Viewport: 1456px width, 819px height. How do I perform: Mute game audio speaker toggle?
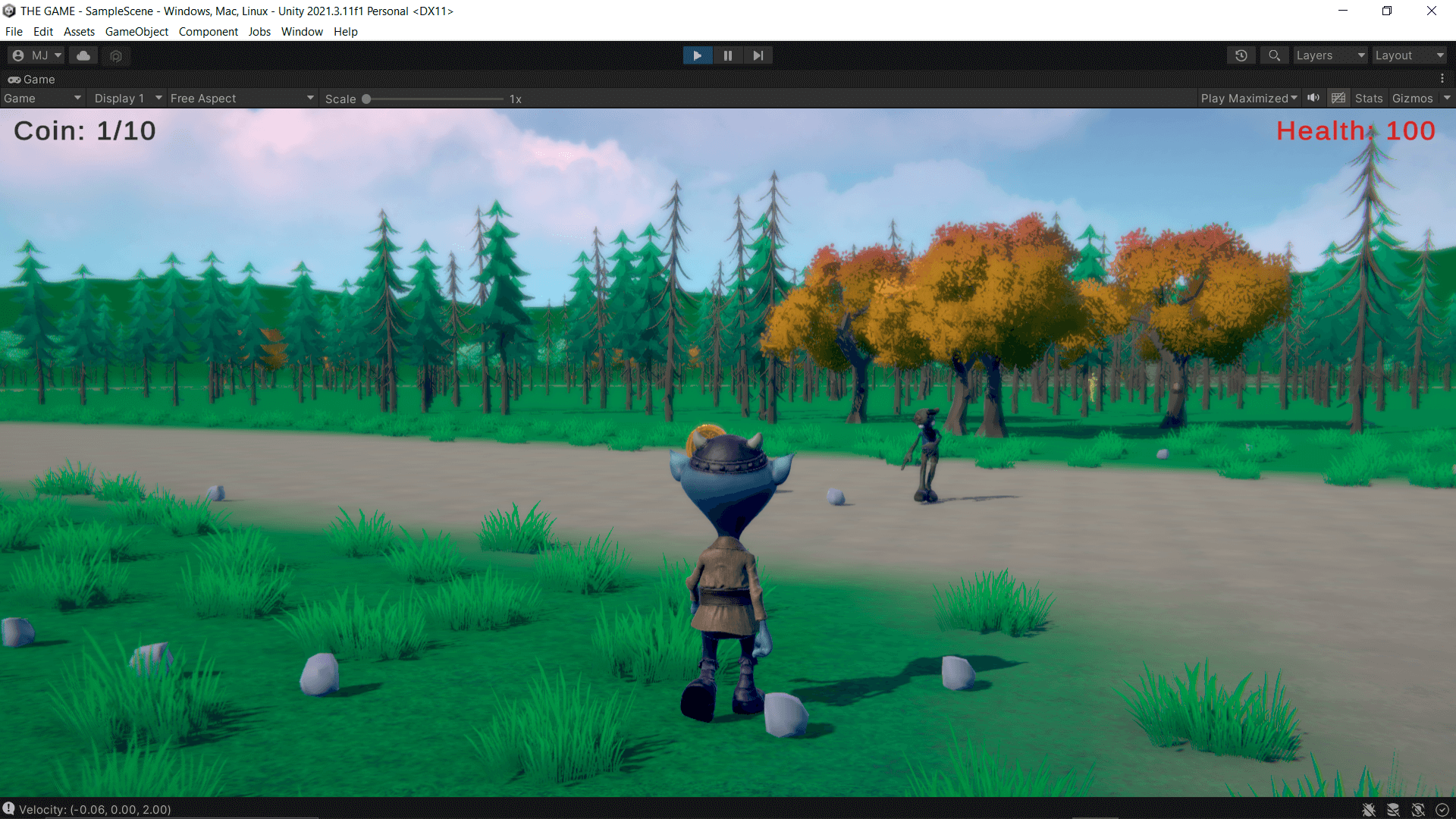coord(1313,99)
